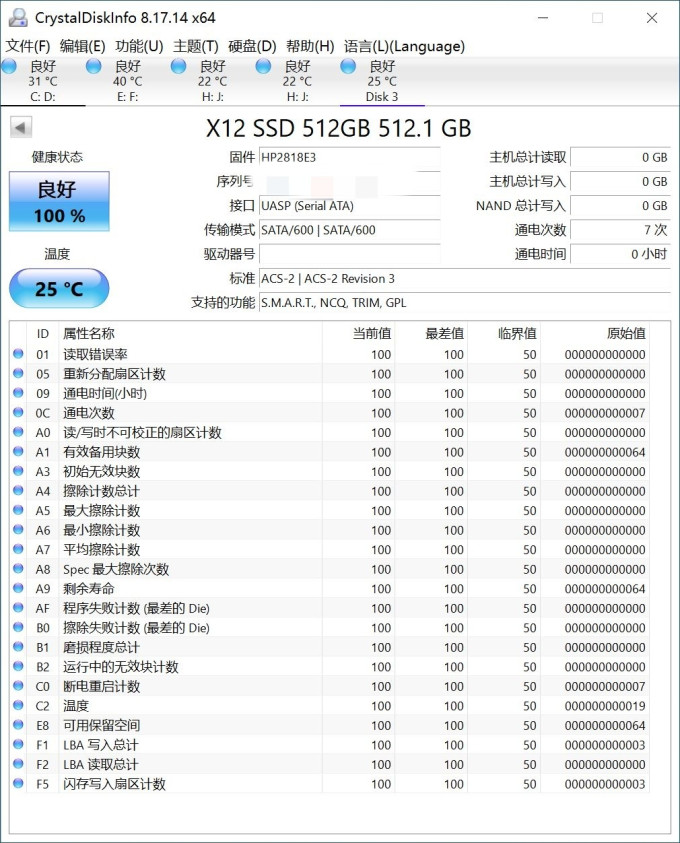Select the 运行中的无效块计数 row
680x843 pixels.
[x=330, y=667]
